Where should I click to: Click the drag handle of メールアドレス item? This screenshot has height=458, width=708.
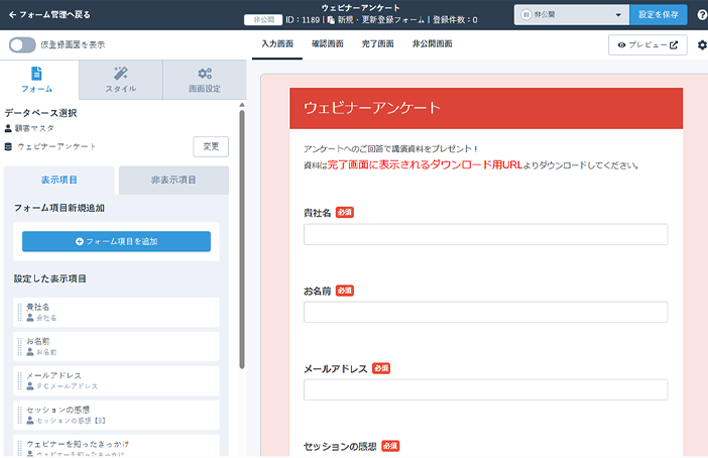pyautogui.click(x=19, y=380)
